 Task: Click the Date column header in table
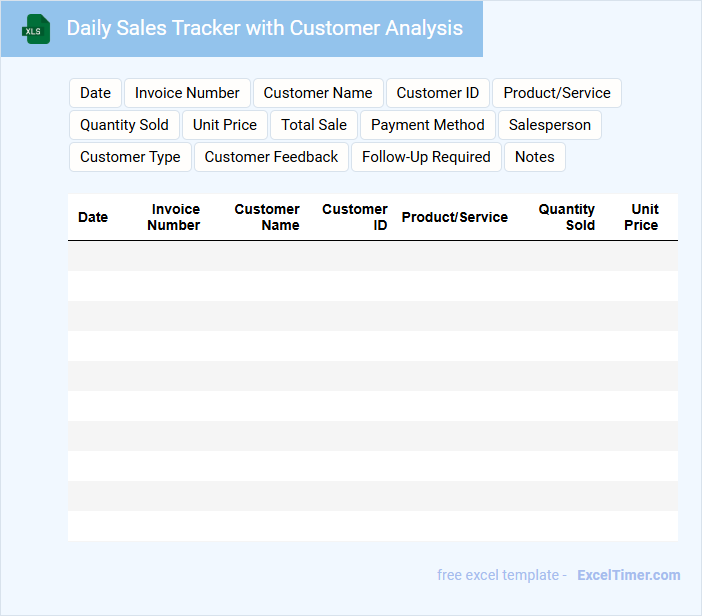(93, 217)
